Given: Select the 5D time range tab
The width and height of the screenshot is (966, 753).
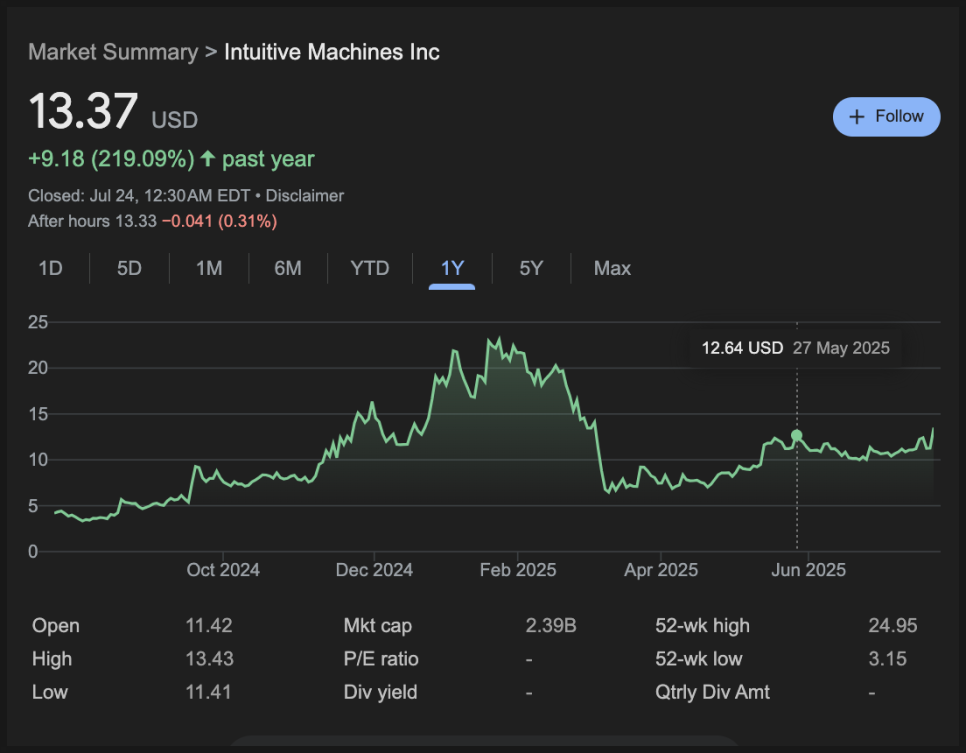Looking at the screenshot, I should [x=129, y=268].
